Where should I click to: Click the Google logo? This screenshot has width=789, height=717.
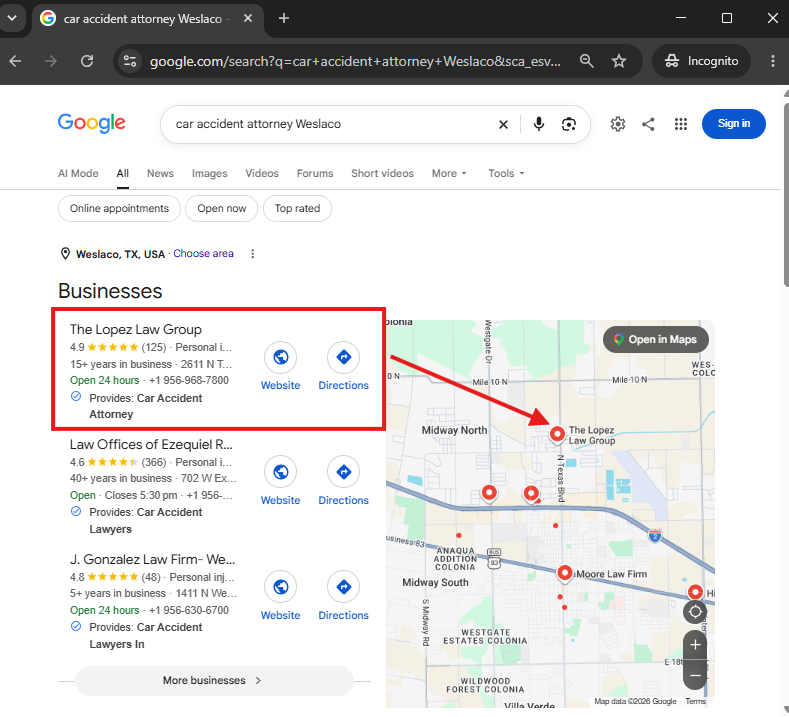click(92, 123)
